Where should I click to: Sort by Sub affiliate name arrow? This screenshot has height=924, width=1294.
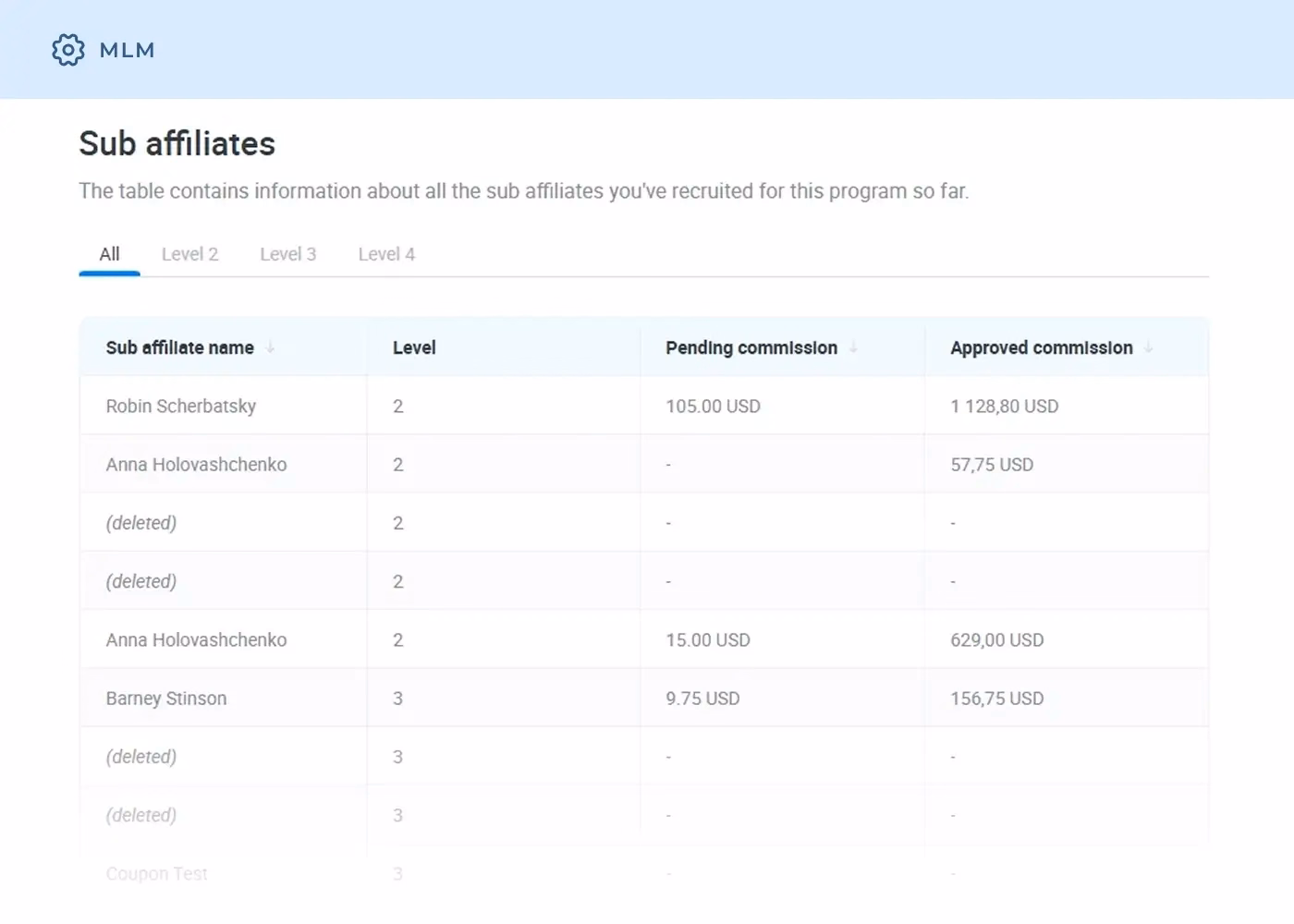[271, 348]
